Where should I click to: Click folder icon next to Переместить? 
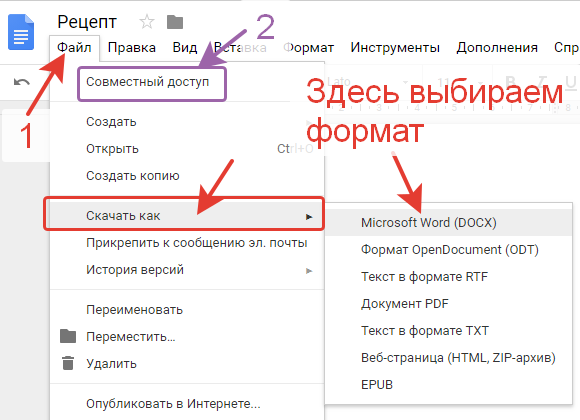click(68, 336)
